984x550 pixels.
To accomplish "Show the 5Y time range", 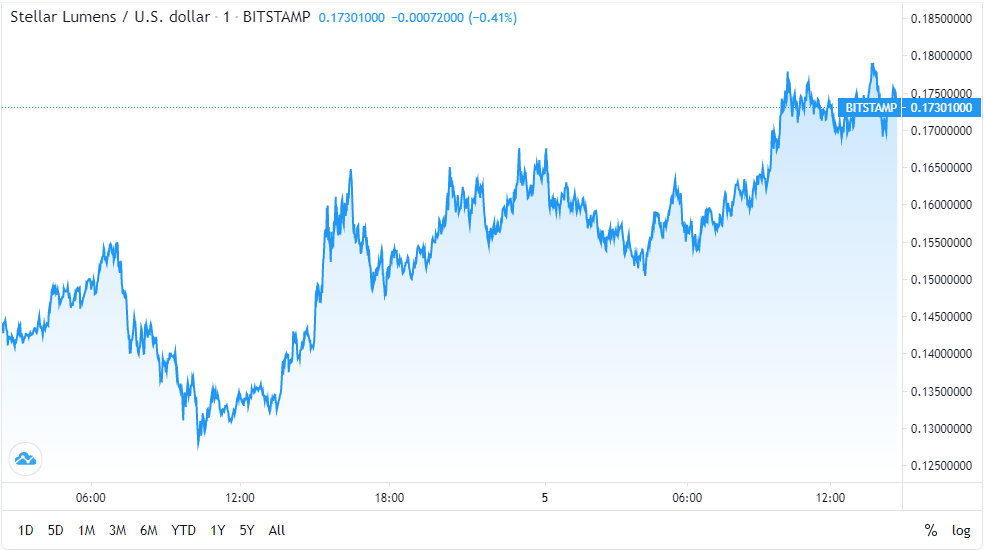I will [x=246, y=530].
